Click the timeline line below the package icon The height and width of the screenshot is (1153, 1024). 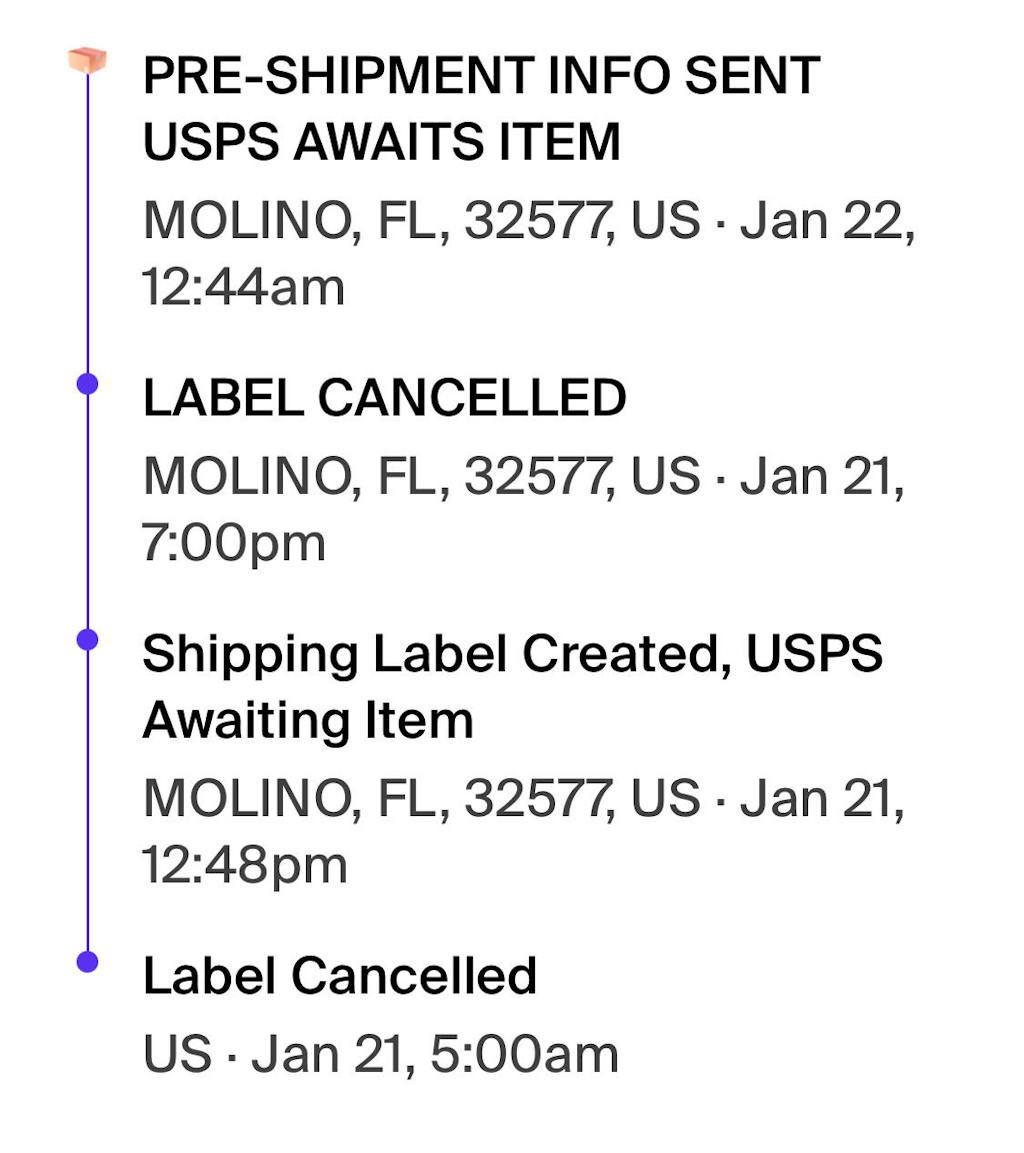[x=88, y=220]
